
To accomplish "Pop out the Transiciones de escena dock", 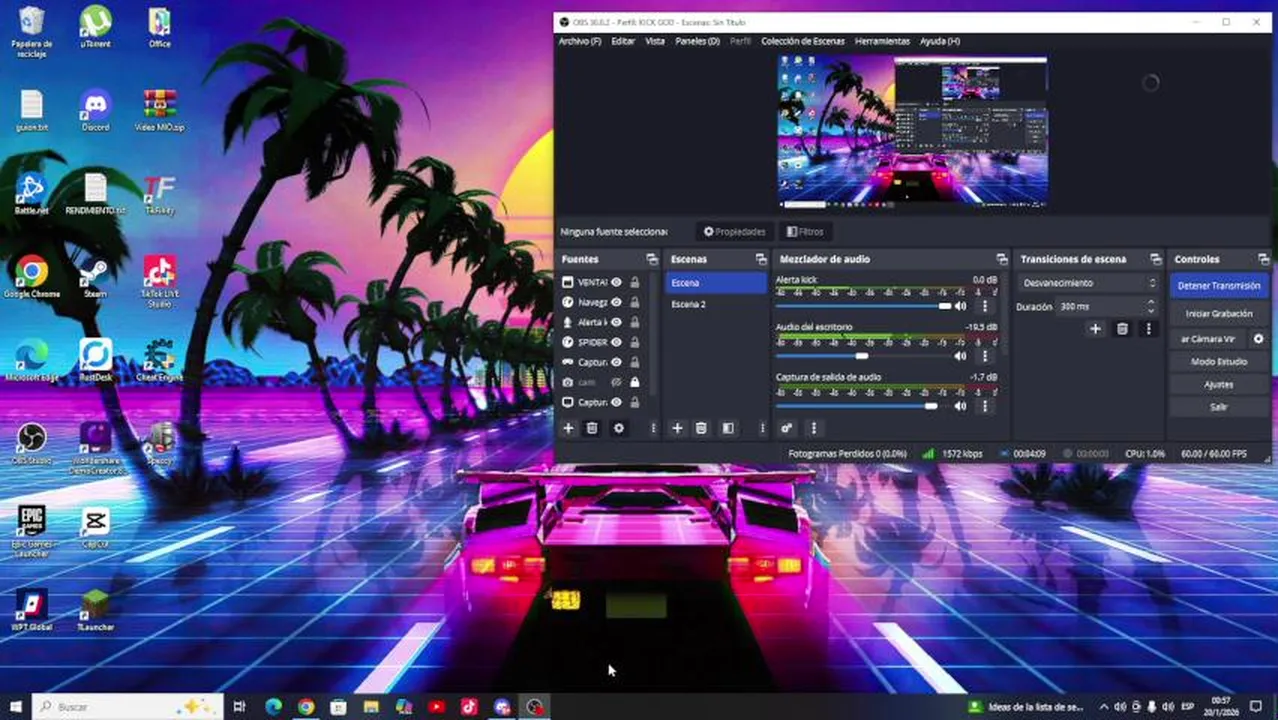I will (x=1155, y=259).
